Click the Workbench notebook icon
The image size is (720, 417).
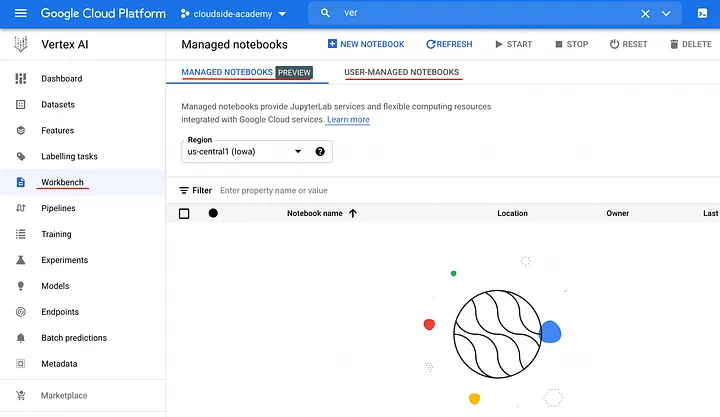click(21, 182)
